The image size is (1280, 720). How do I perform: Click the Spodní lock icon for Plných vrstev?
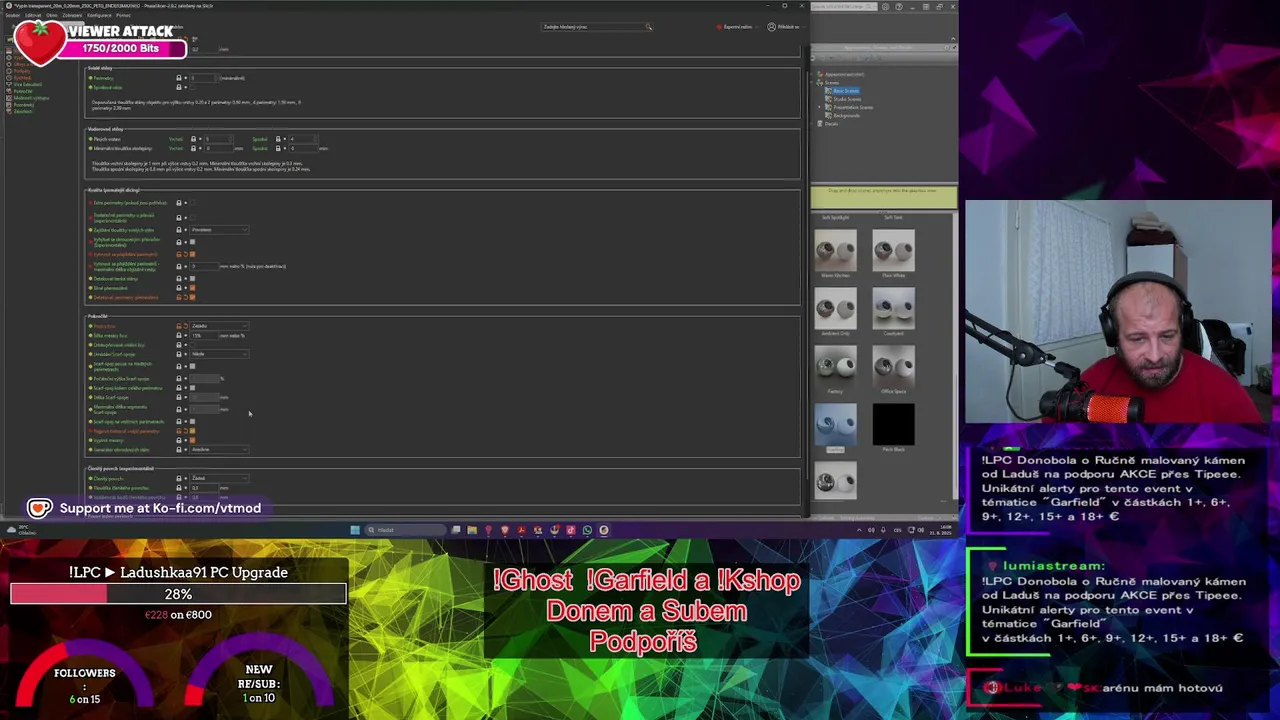click(278, 139)
